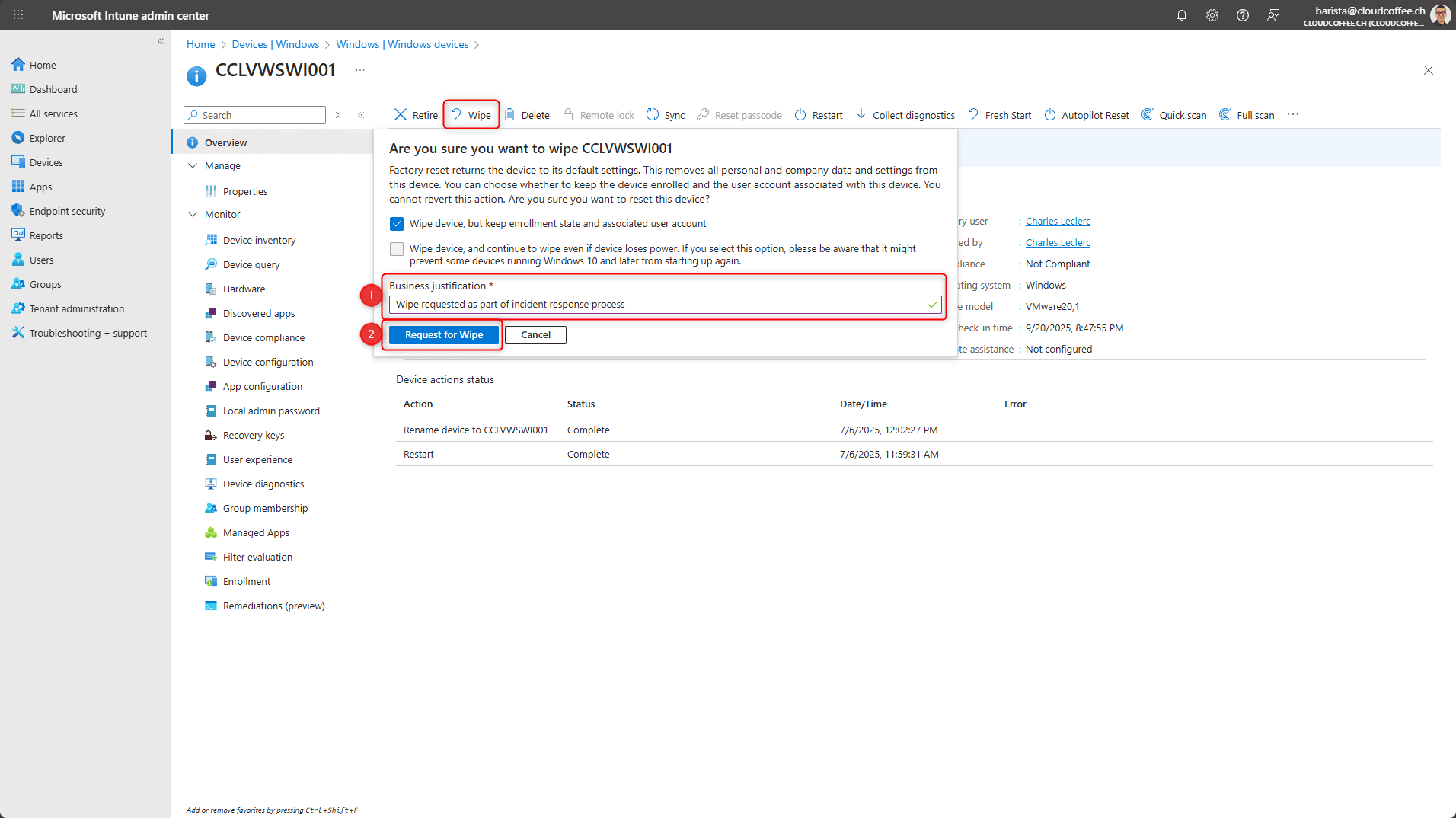
Task: Enable continue wipe on power loss checkbox
Action: click(x=397, y=249)
